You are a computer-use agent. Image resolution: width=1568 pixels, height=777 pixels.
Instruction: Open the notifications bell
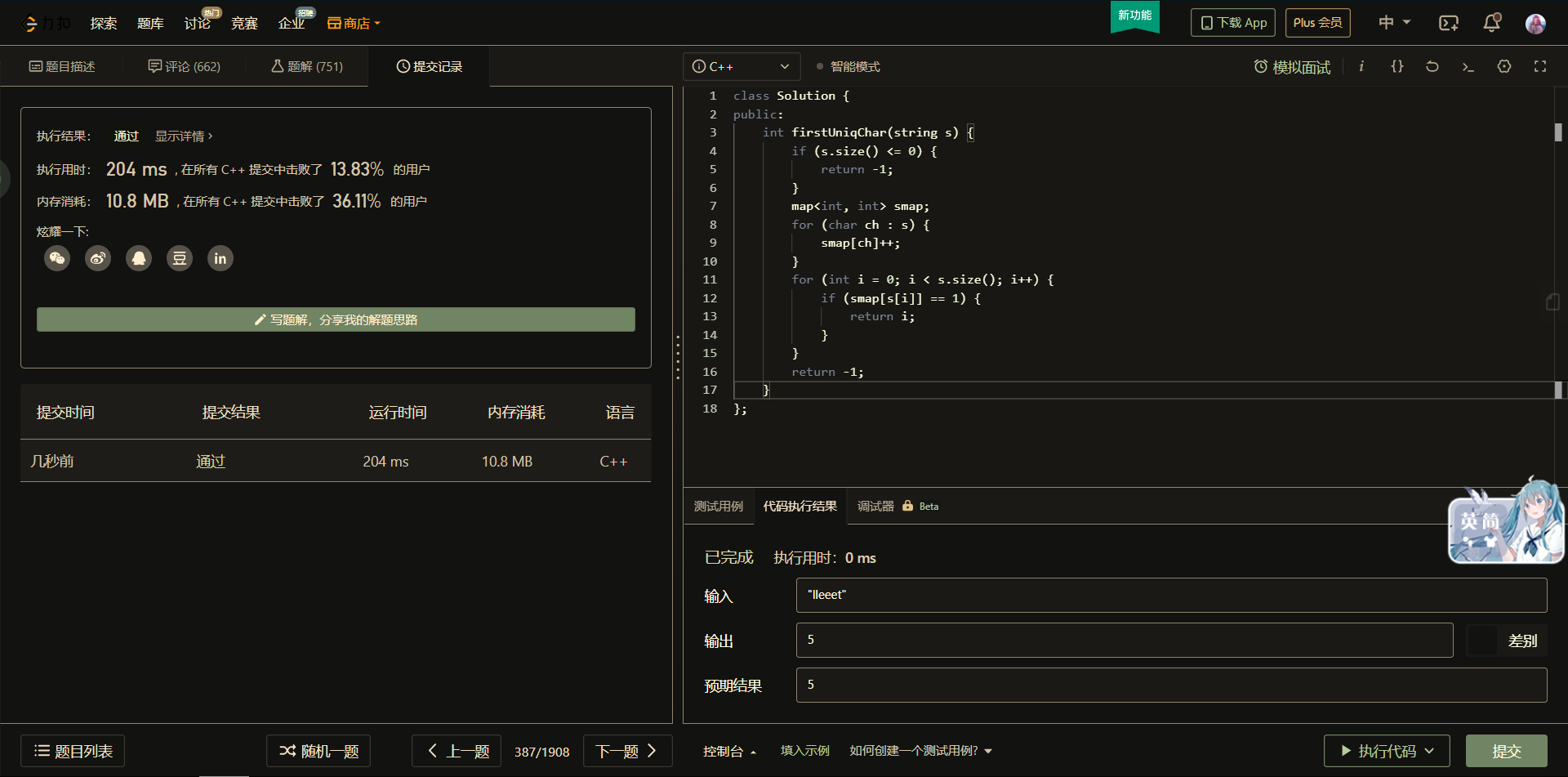[1492, 23]
